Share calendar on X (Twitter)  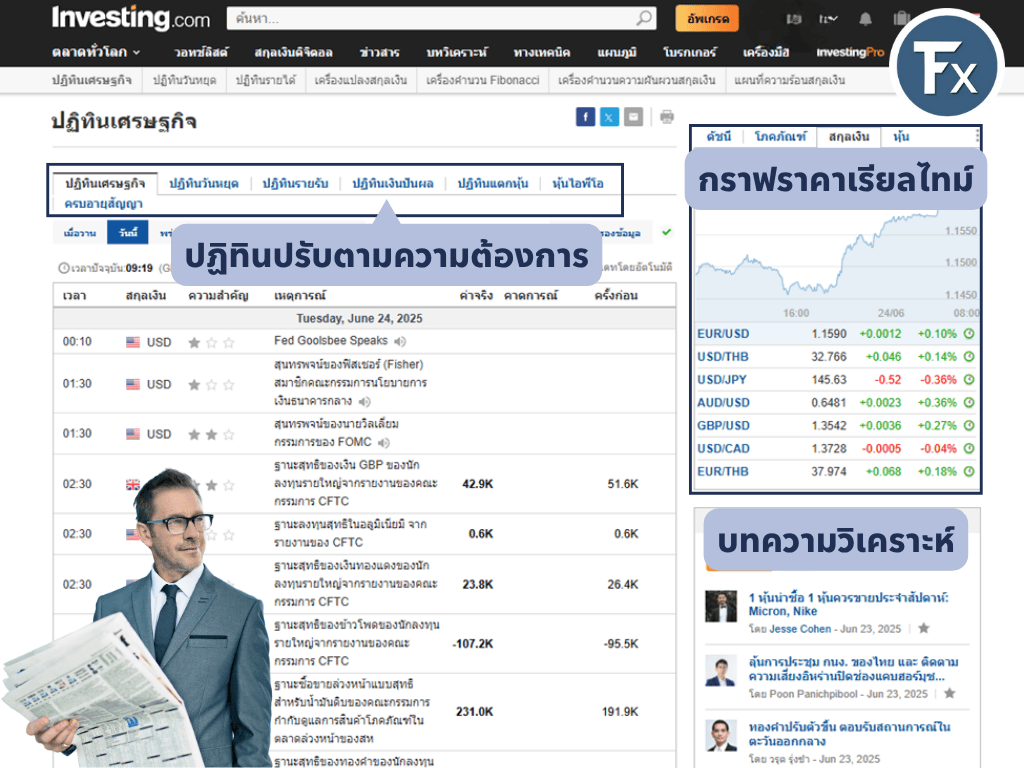click(x=609, y=117)
